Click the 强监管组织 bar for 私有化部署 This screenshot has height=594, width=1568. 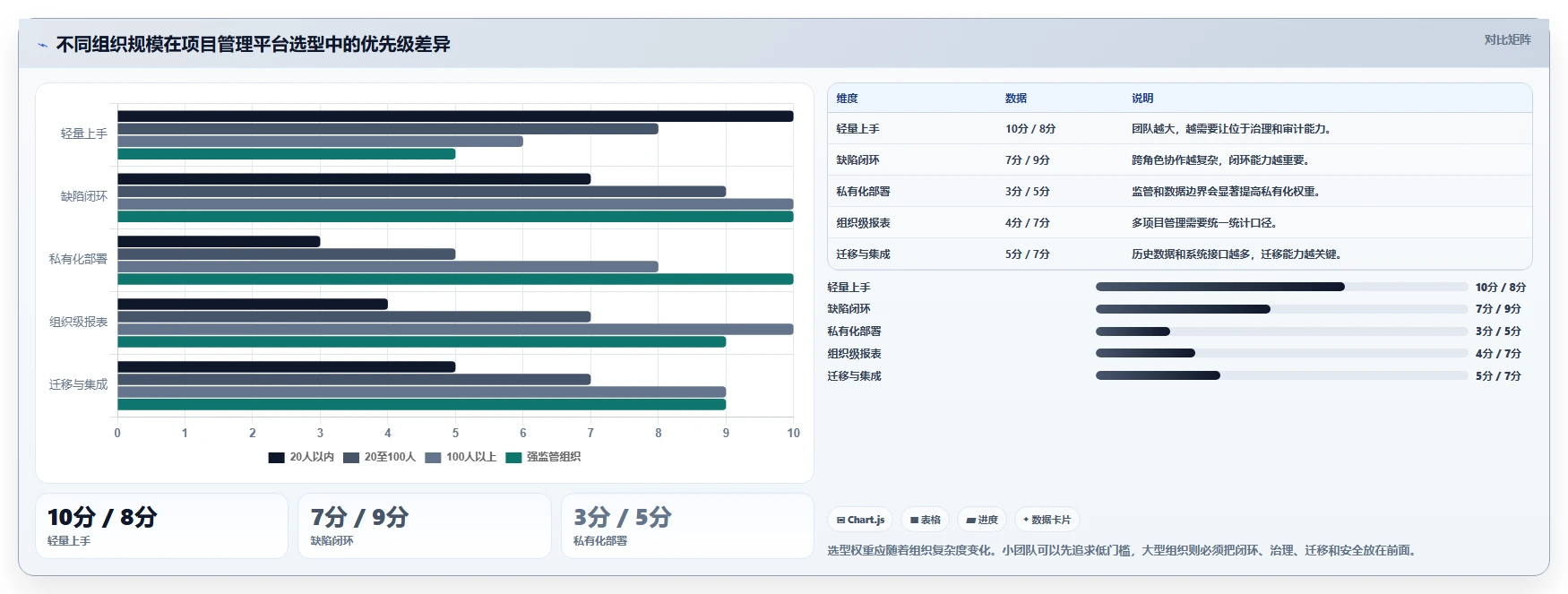tap(455, 280)
